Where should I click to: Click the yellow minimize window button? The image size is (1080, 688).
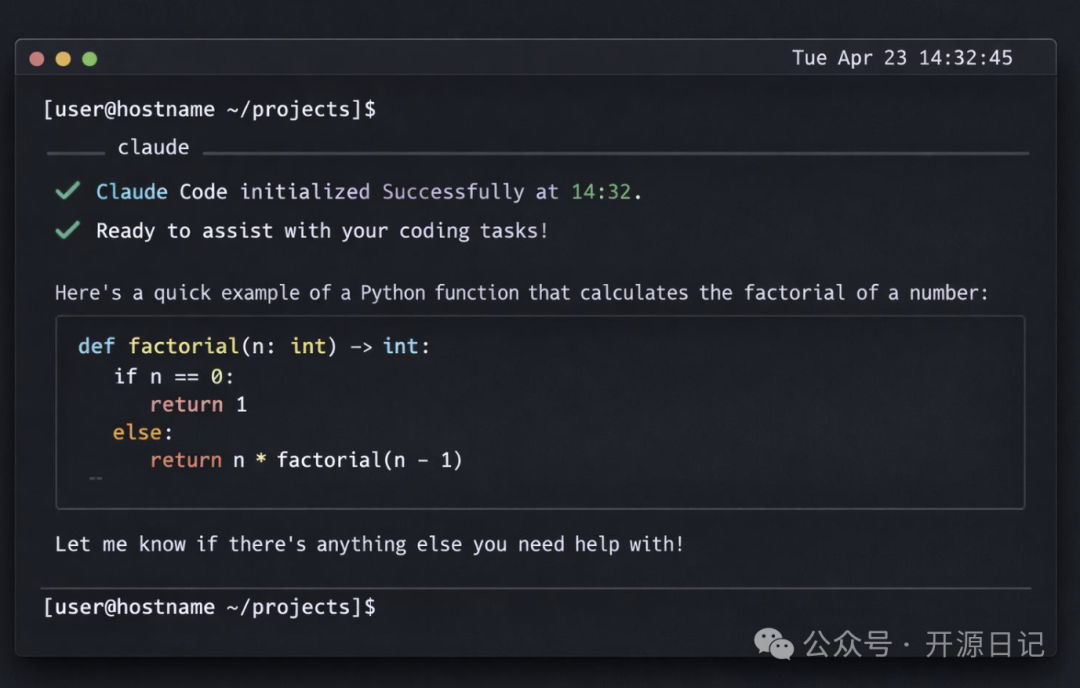pyautogui.click(x=63, y=59)
